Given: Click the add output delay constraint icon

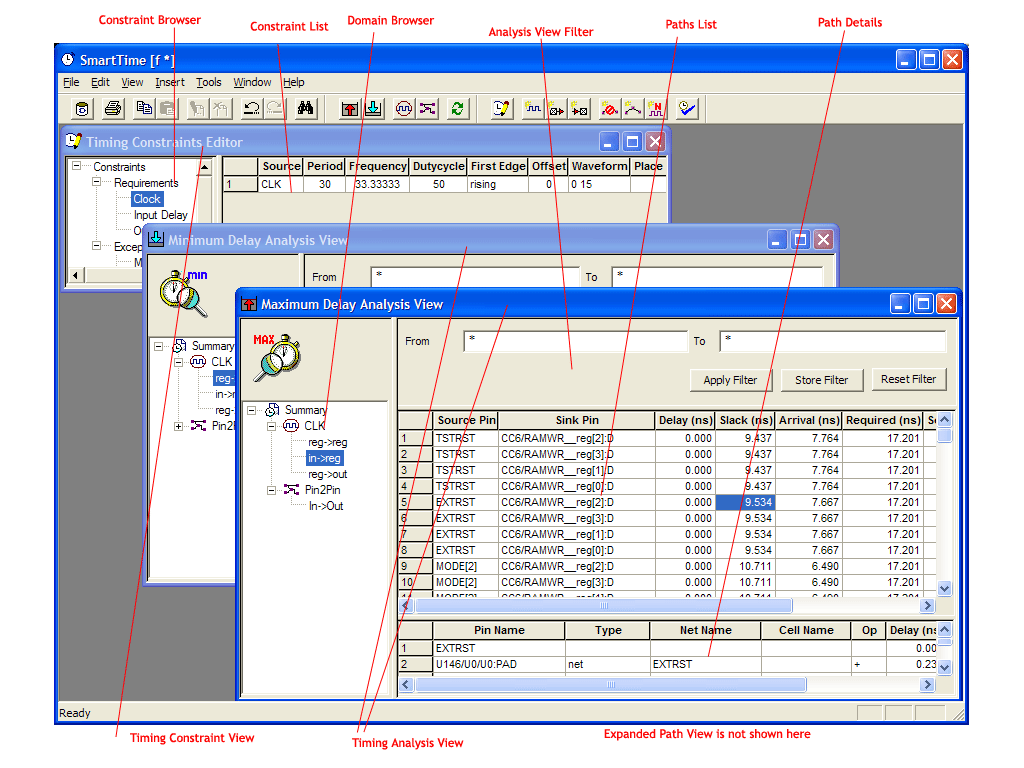Looking at the screenshot, I should click(579, 108).
